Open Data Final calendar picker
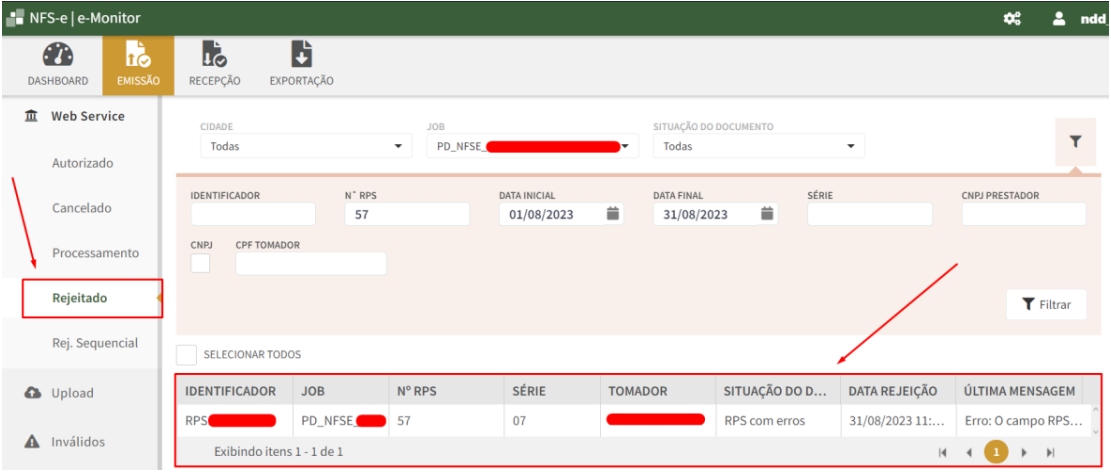The width and height of the screenshot is (1111, 474). [x=767, y=214]
